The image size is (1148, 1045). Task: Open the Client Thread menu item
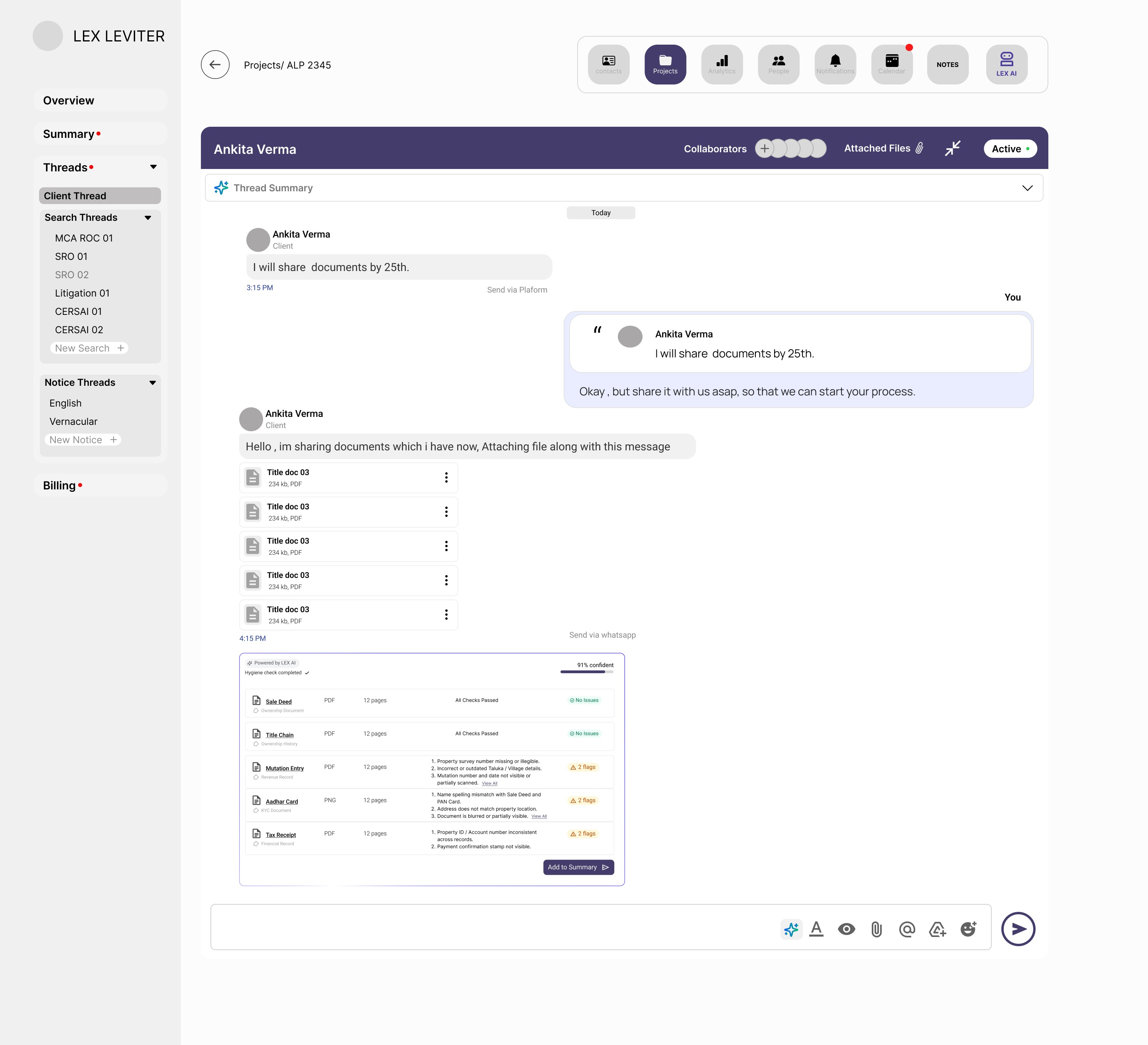coord(75,195)
